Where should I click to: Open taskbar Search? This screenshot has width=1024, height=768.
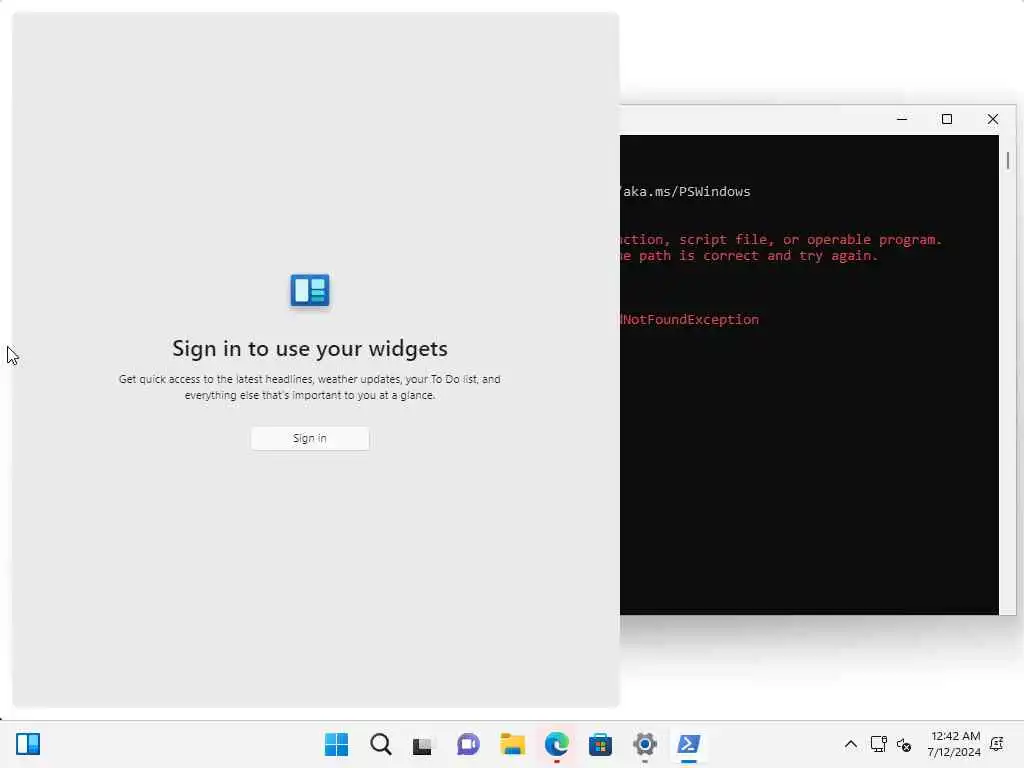(381, 744)
